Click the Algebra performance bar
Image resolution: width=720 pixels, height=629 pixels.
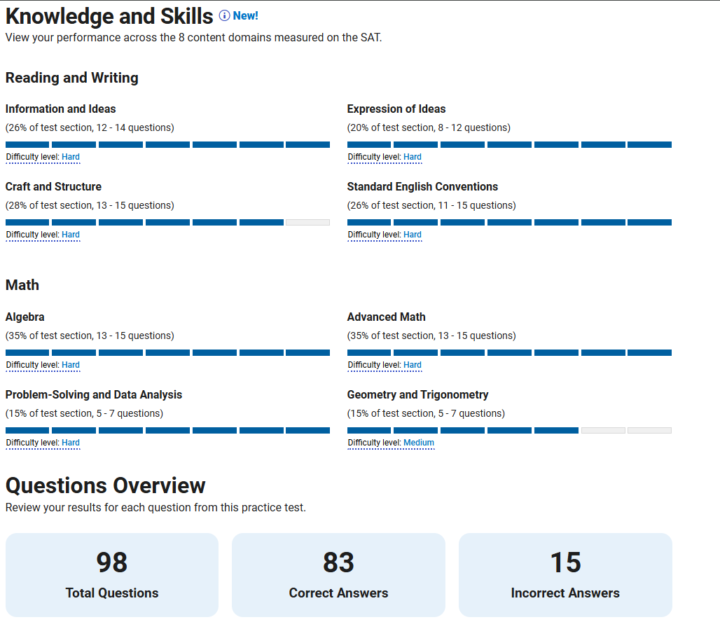coord(167,352)
